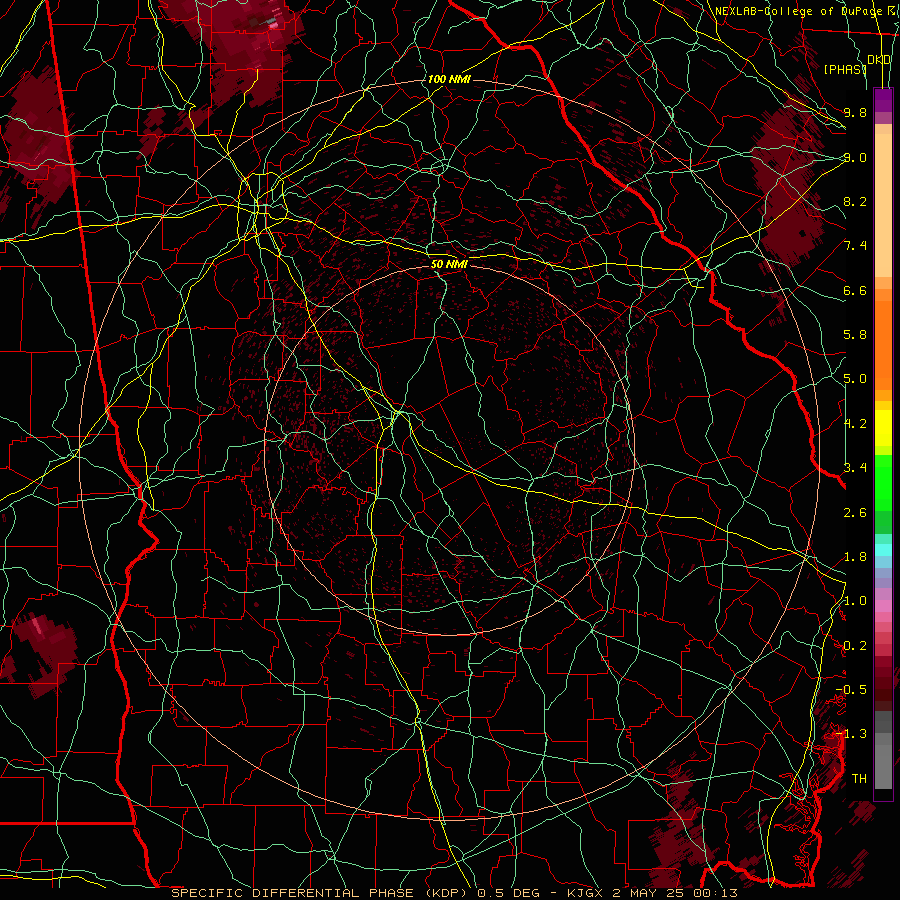Pick the dark purple segment atop the color bar
The width and height of the screenshot is (900, 900).
[x=883, y=100]
